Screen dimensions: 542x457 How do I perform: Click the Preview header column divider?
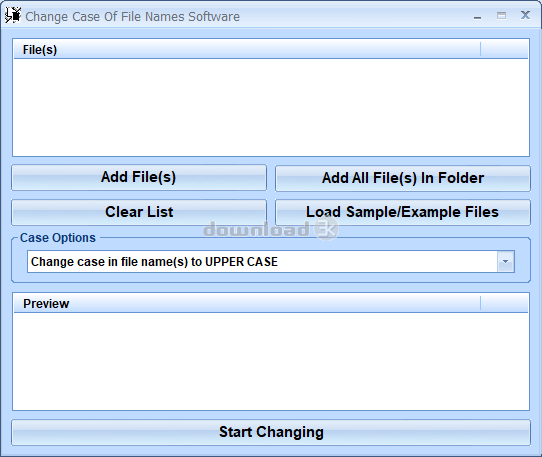[x=480, y=304]
